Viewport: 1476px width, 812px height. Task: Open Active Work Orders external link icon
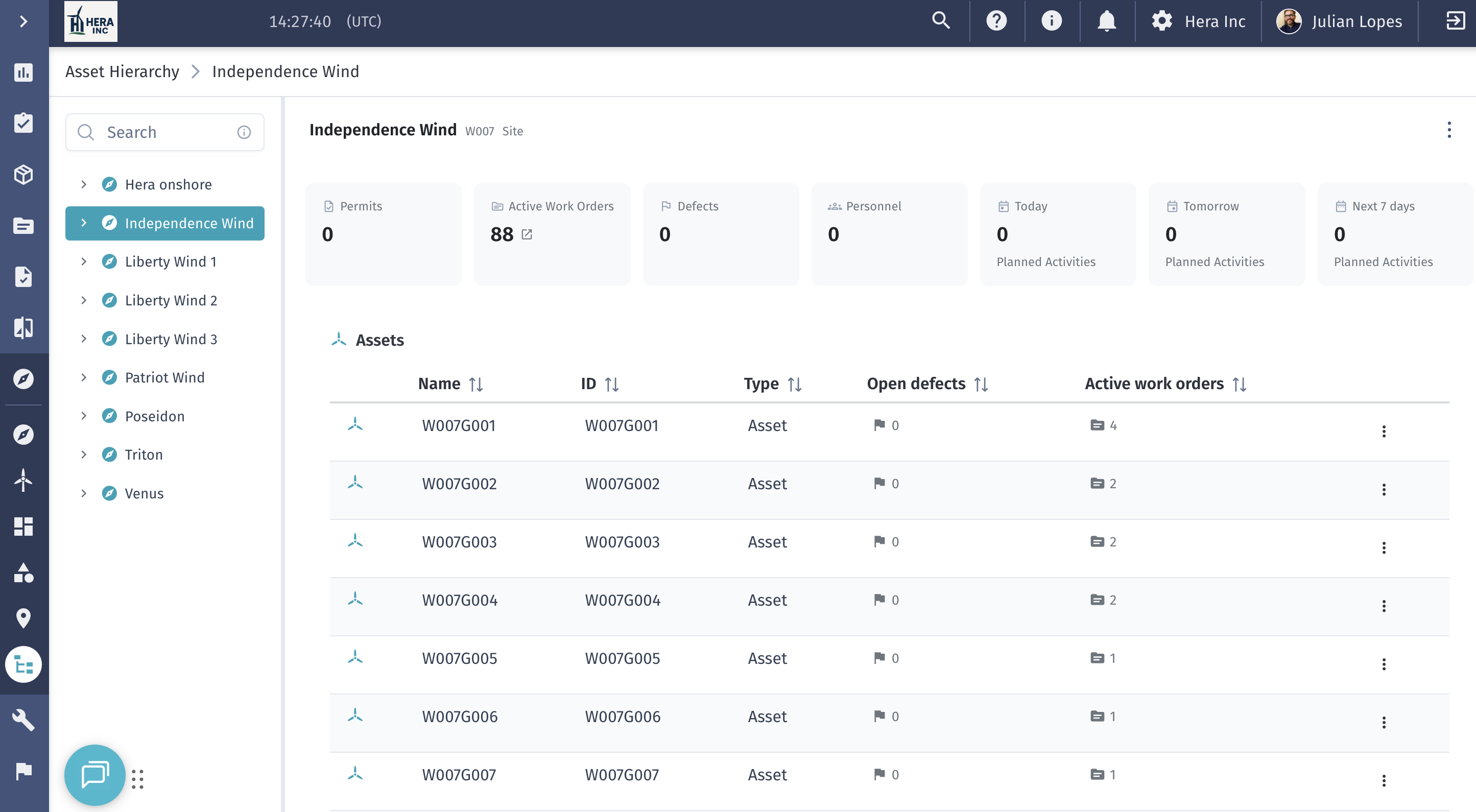(527, 234)
